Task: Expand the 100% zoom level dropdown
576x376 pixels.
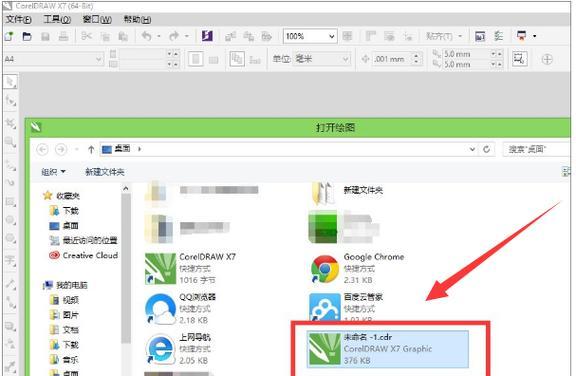Action: click(331, 36)
